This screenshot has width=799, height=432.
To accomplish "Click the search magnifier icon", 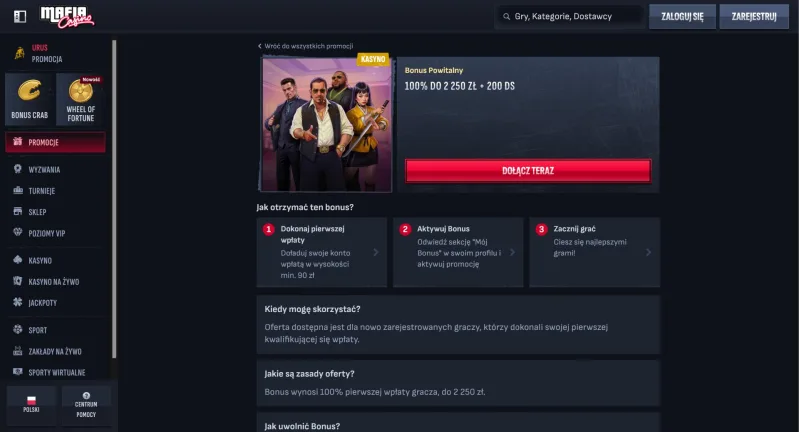I will [506, 17].
